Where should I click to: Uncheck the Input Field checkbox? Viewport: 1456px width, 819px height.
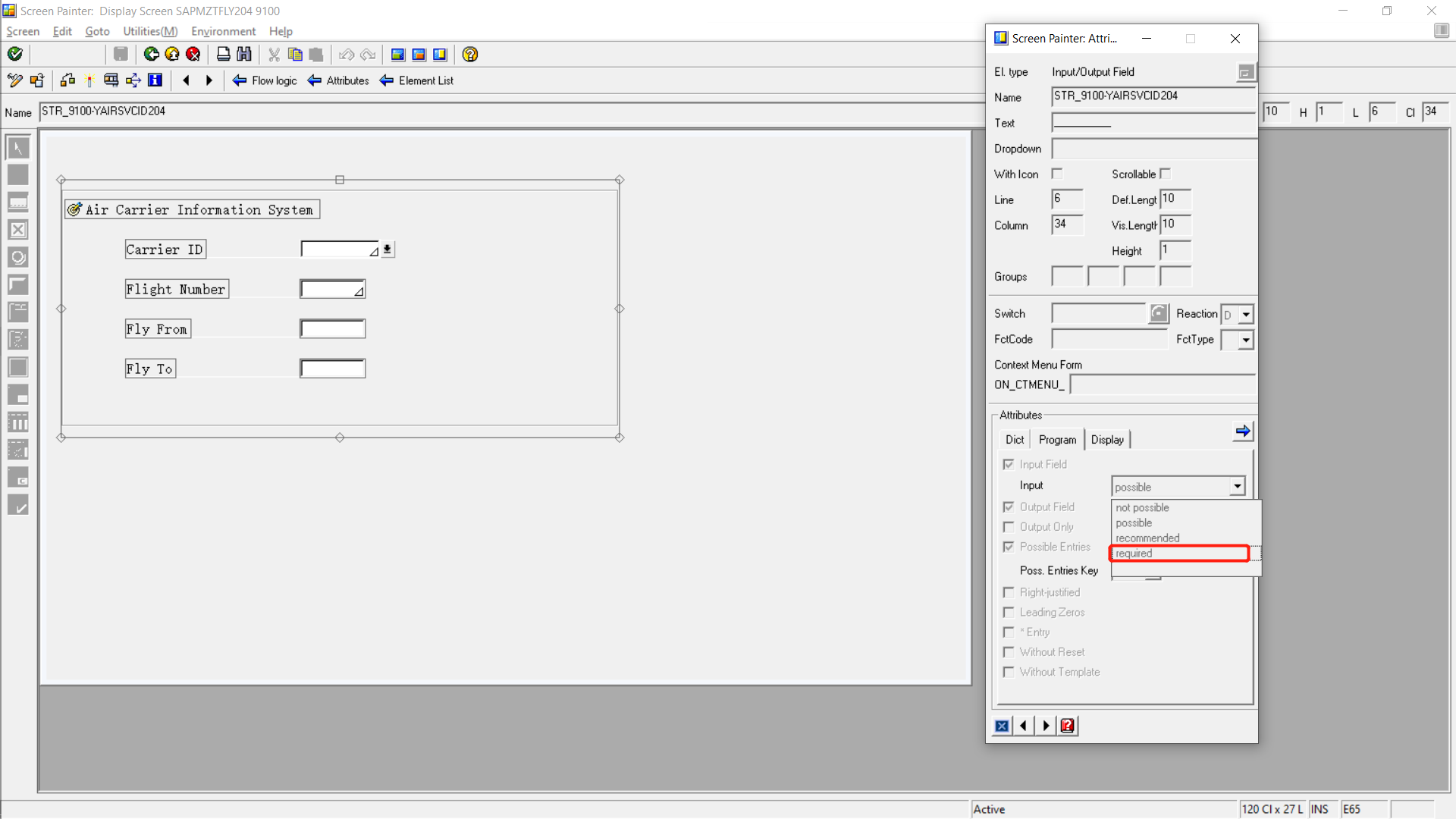click(1009, 464)
